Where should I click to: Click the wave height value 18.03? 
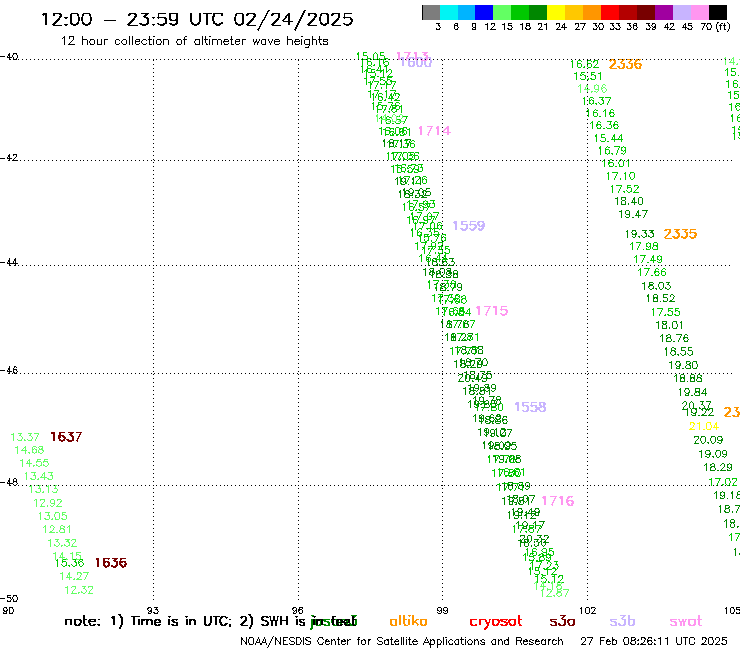tap(656, 286)
